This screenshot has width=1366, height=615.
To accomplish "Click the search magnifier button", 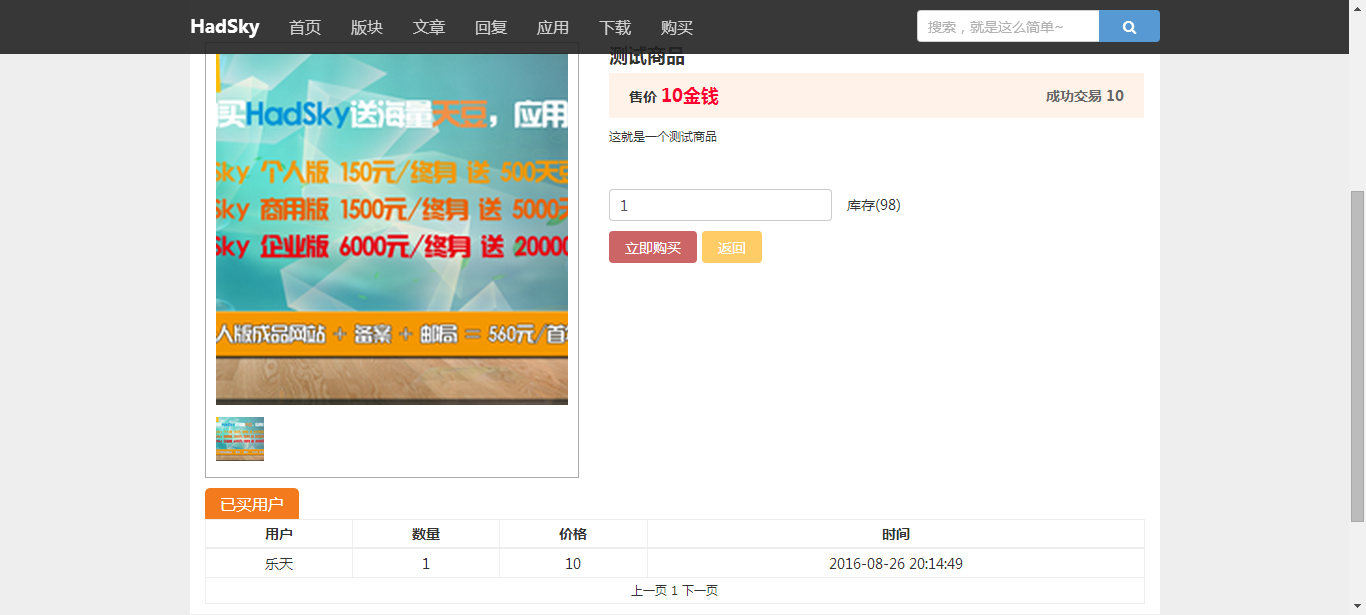I will [1129, 27].
